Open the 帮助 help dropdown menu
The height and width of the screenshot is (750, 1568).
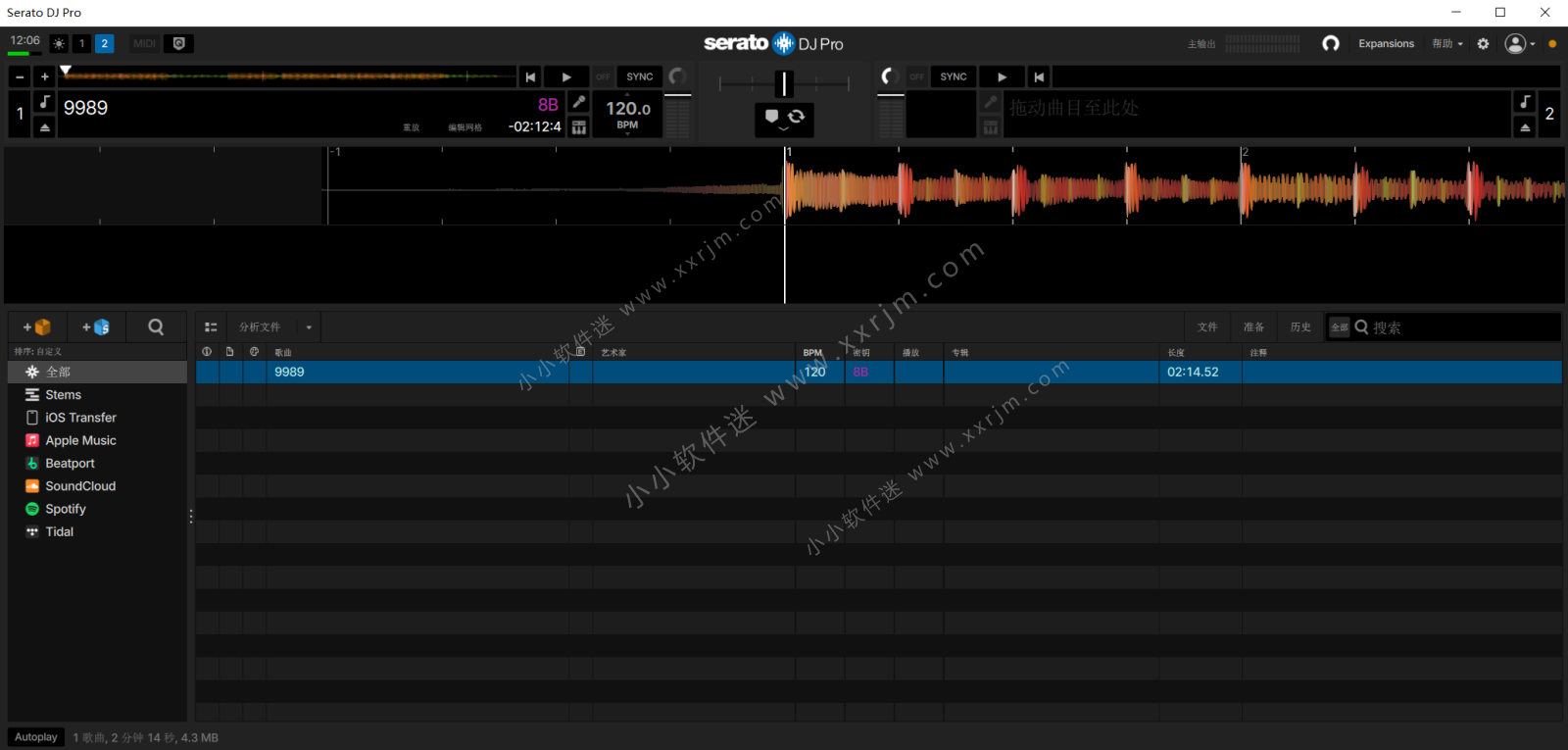tap(1447, 43)
